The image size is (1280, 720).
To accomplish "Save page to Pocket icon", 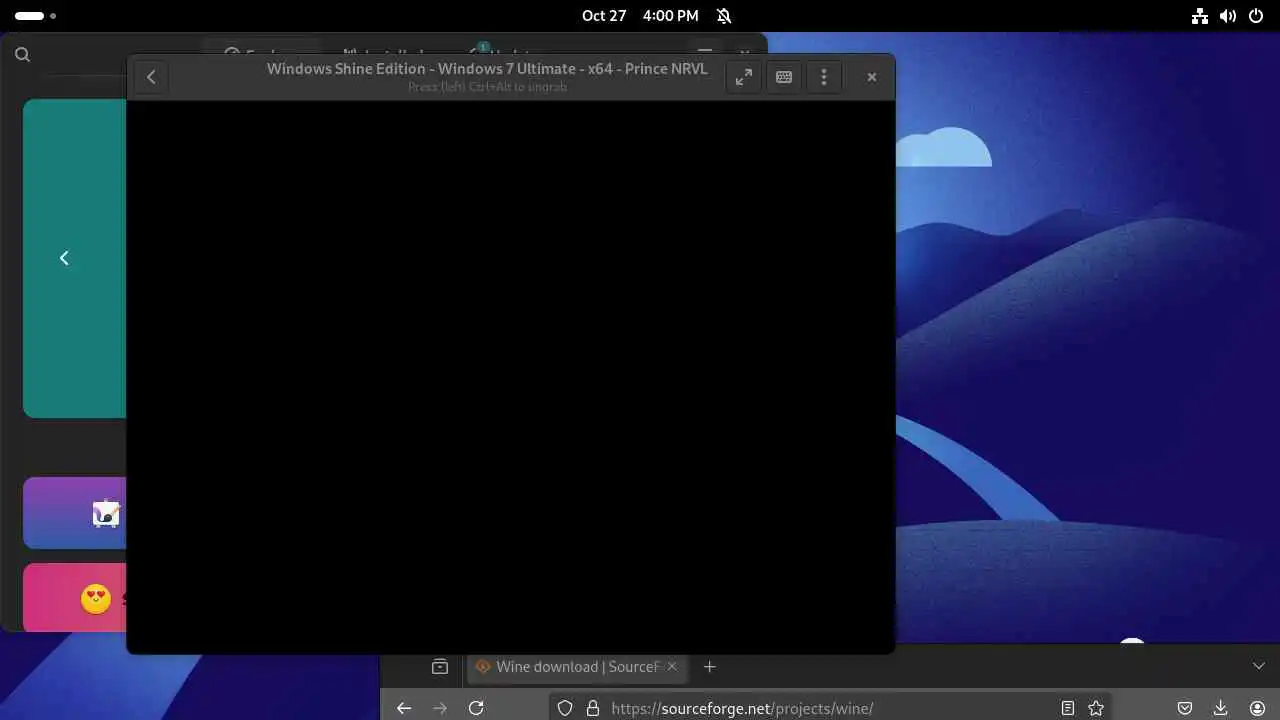I will [1185, 708].
